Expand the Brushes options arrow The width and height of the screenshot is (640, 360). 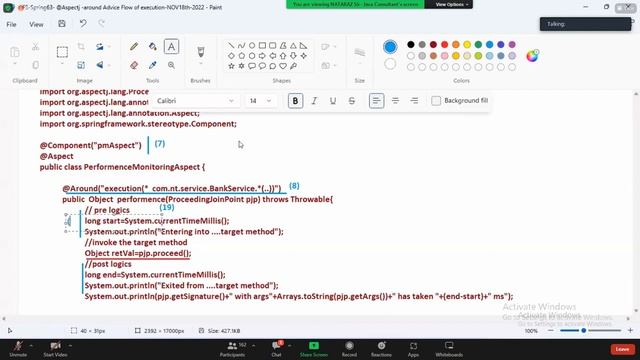200,64
